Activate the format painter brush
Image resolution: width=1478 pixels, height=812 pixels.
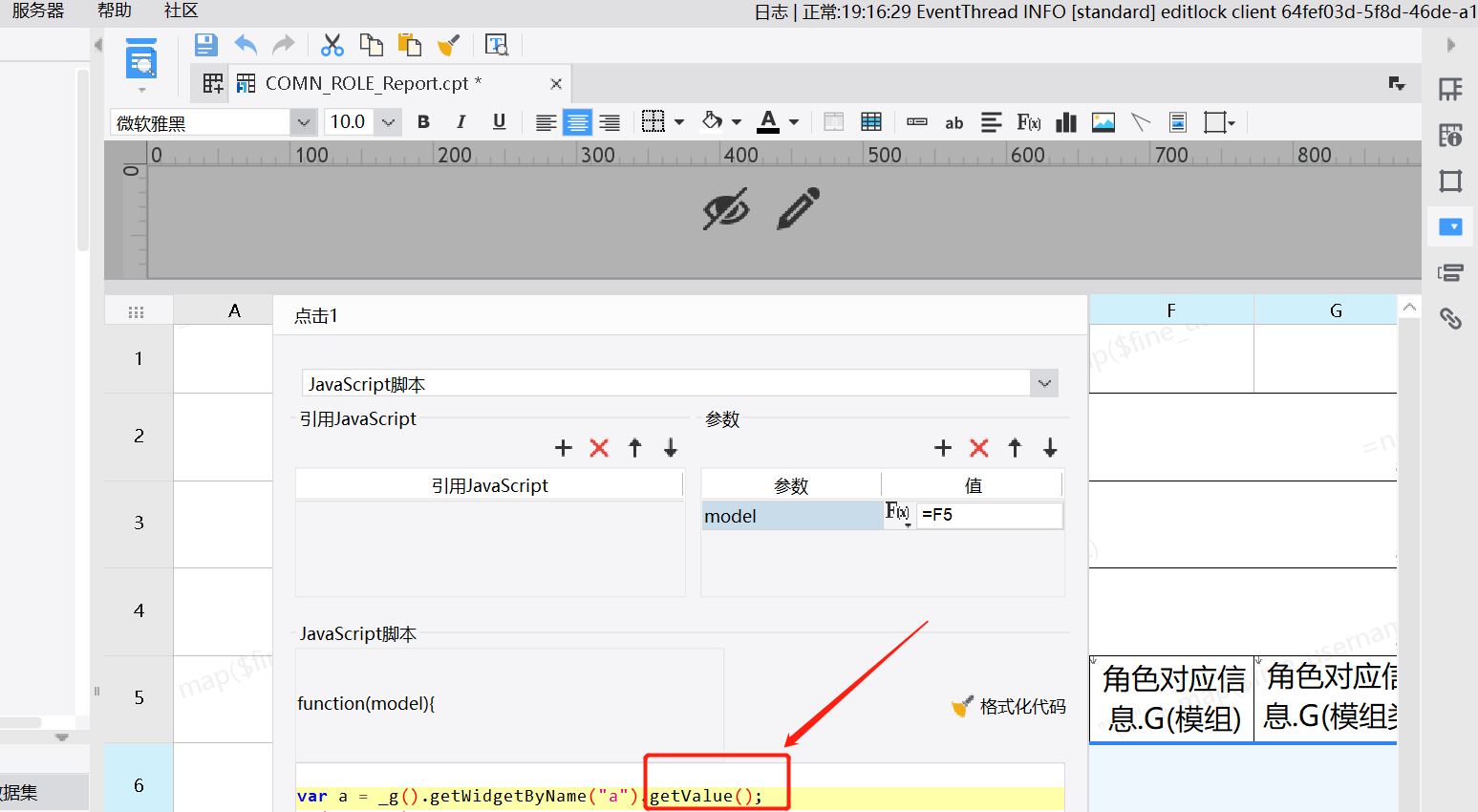448,45
